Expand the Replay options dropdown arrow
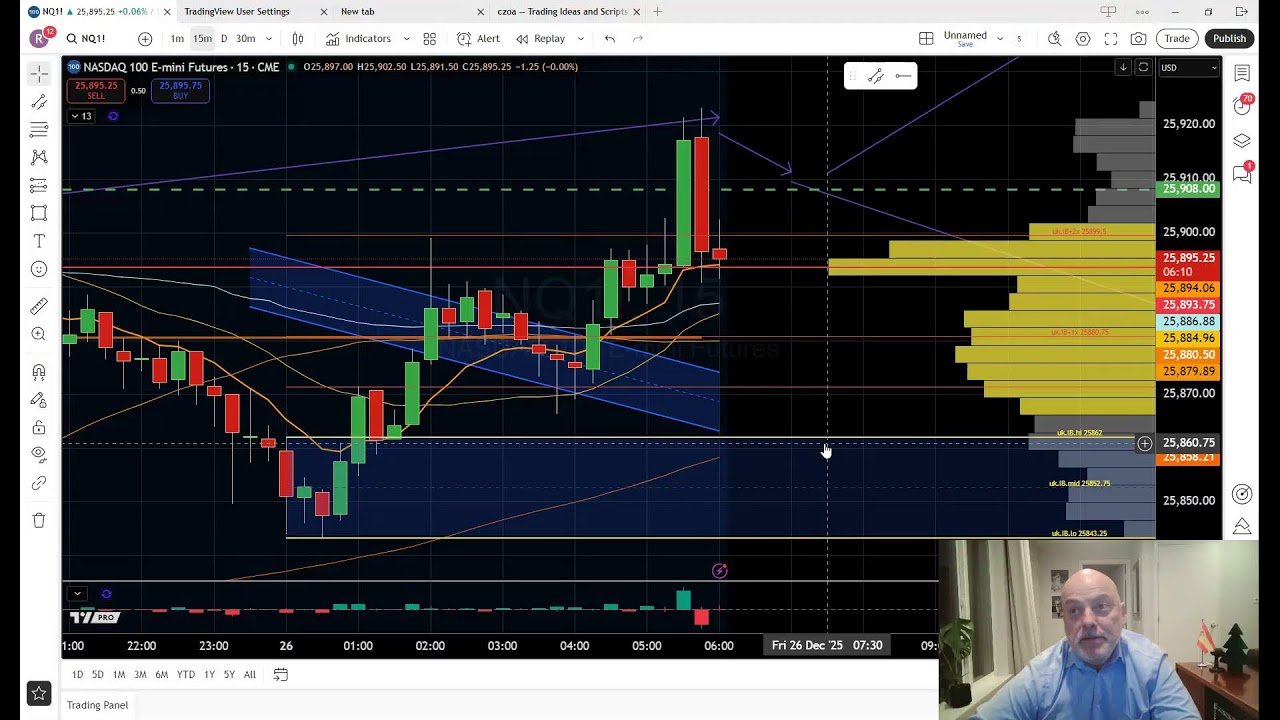Viewport: 1280px width, 720px height. [580, 39]
